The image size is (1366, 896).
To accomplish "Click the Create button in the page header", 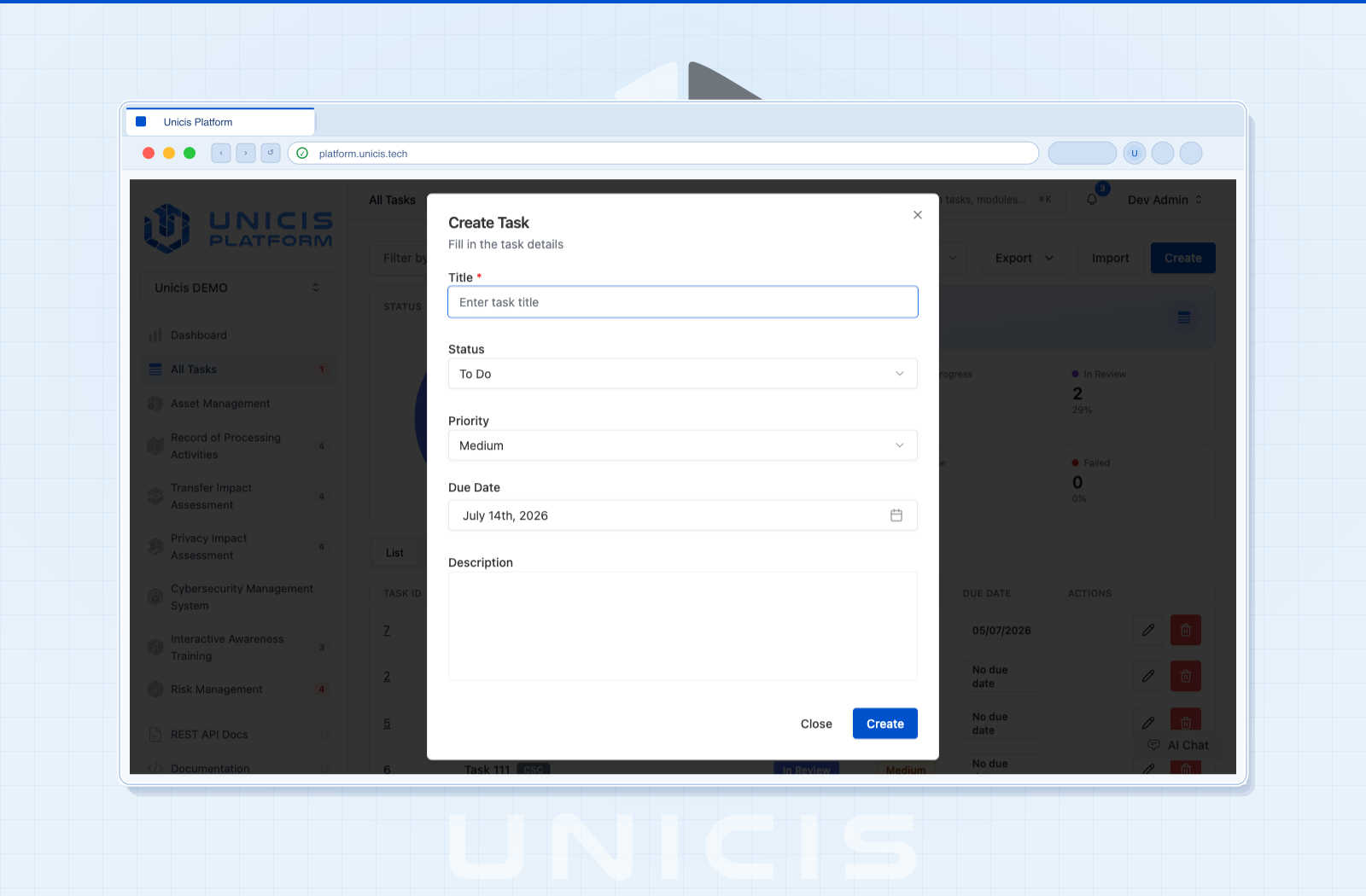I will point(1183,258).
